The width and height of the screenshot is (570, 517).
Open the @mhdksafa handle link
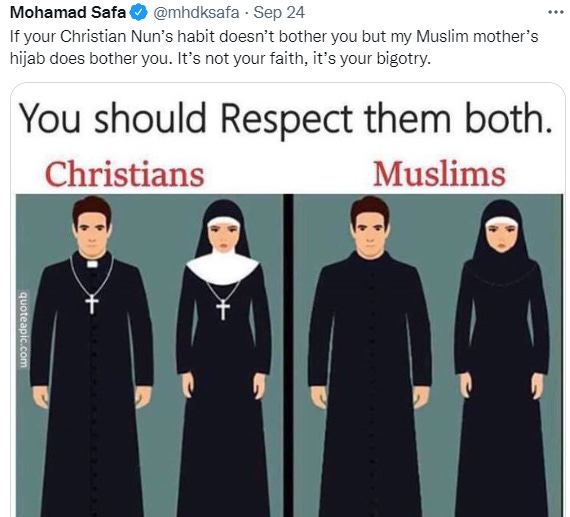(x=196, y=13)
